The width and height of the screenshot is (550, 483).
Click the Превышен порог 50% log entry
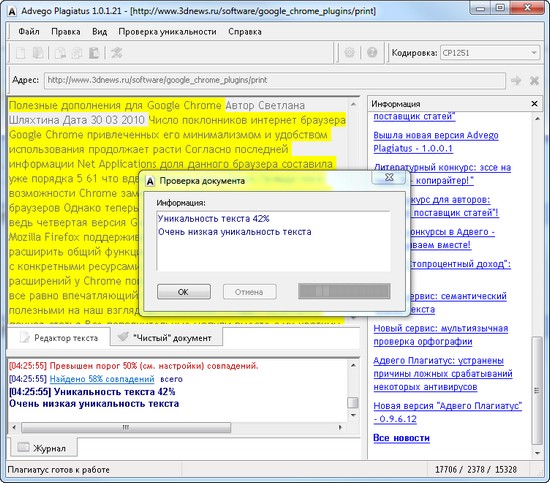133,366
